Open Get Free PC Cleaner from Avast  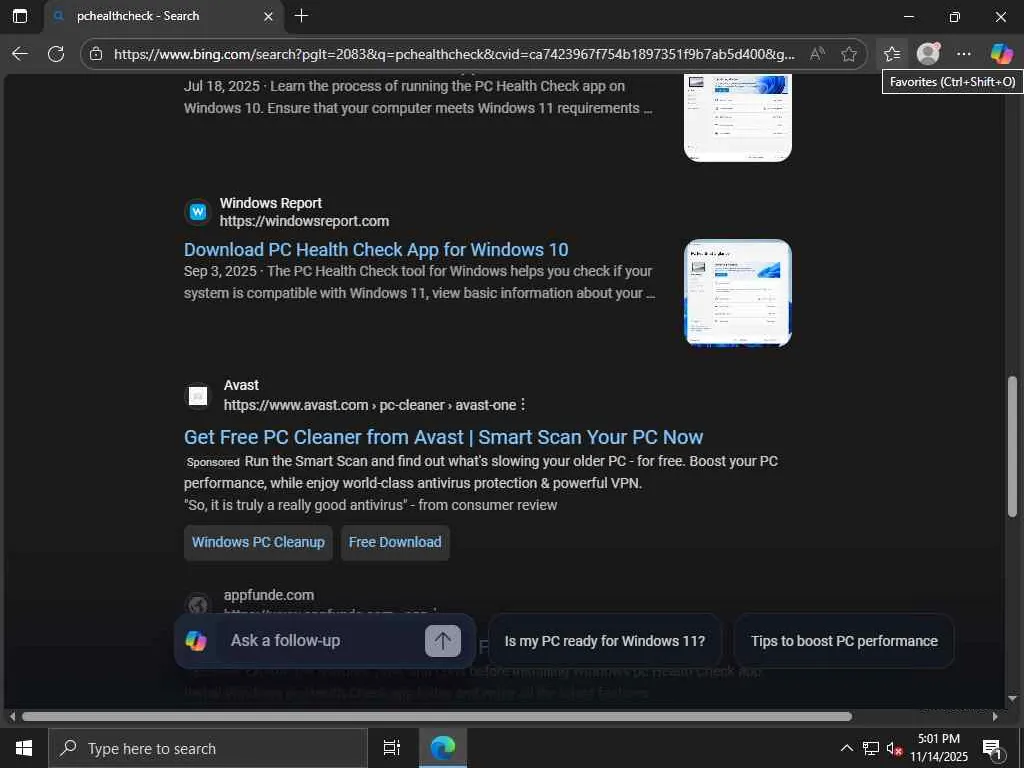(443, 437)
